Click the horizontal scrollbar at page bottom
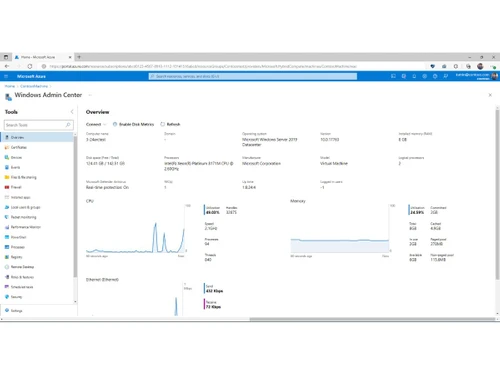500x375 pixels. click(372, 319)
